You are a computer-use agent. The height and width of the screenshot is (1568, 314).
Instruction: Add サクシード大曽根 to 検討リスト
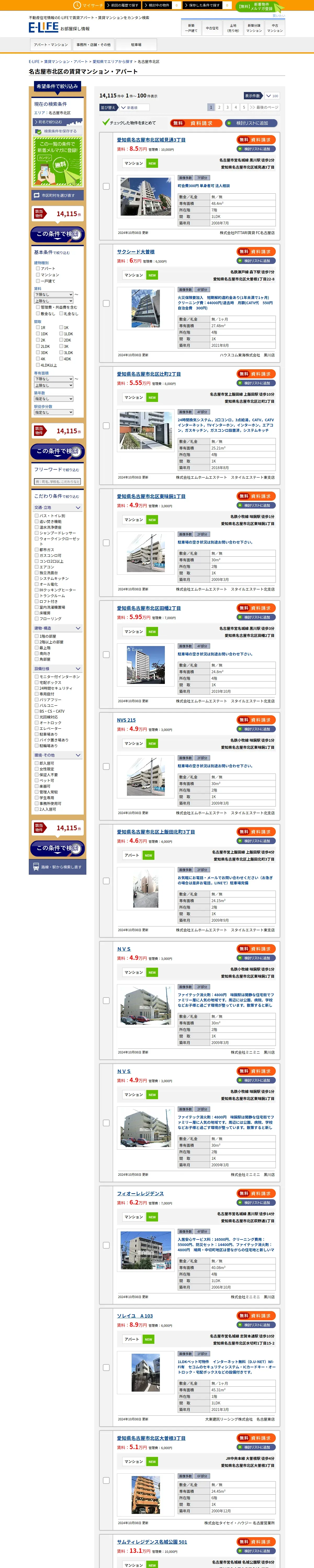coord(256,261)
